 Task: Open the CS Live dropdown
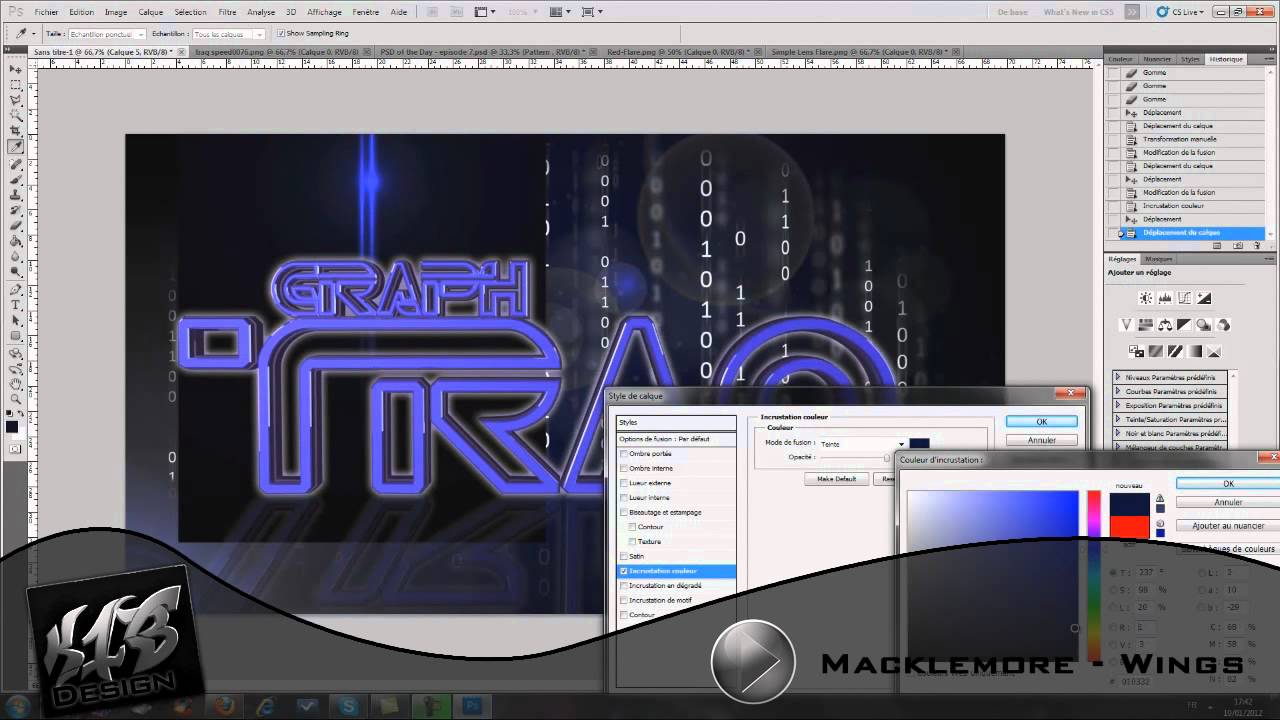pyautogui.click(x=1180, y=12)
